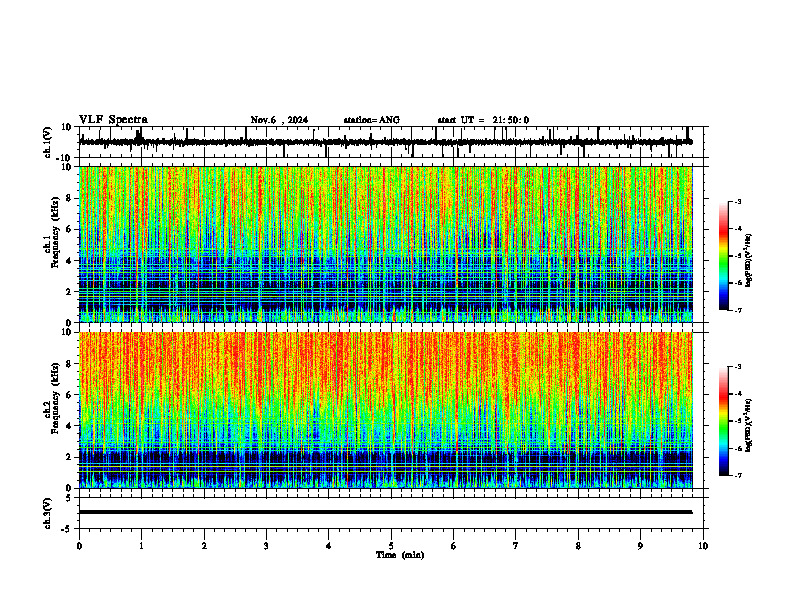Click the '4' kHz tick on ch.1 spectrogram axis
Screen dimensions: 792x612
click(x=69, y=261)
